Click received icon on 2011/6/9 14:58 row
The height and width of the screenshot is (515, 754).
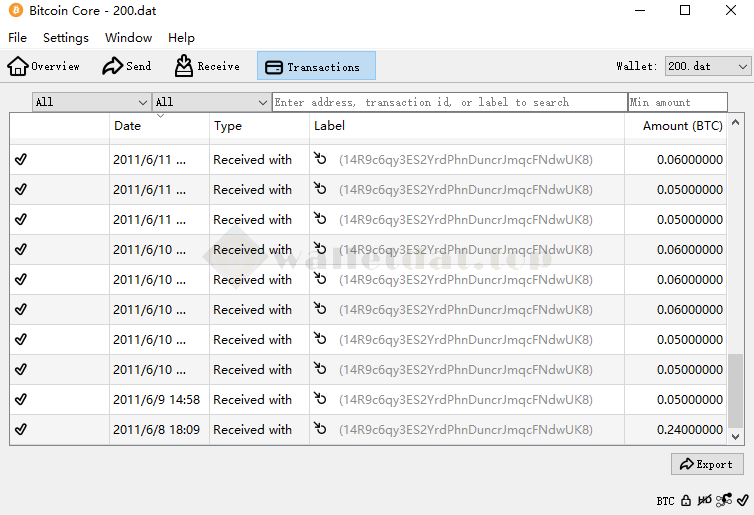(x=320, y=399)
